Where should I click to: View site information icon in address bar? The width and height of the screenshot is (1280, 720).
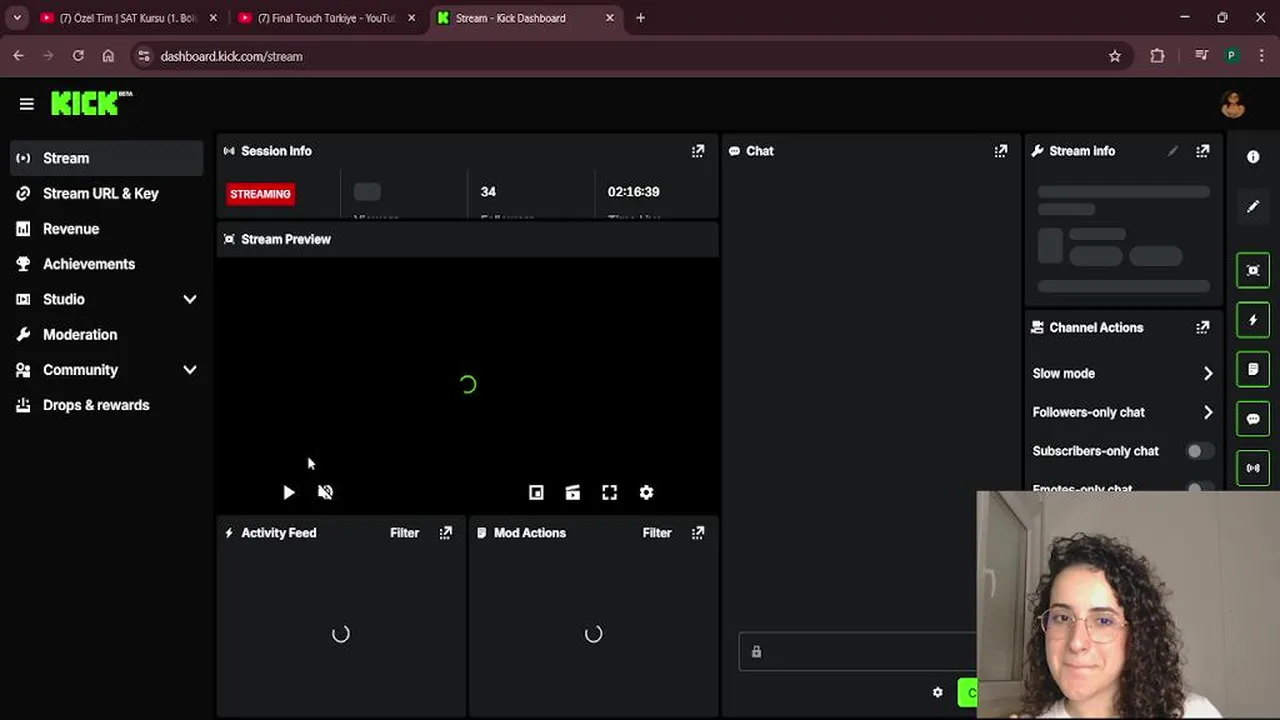(x=143, y=56)
